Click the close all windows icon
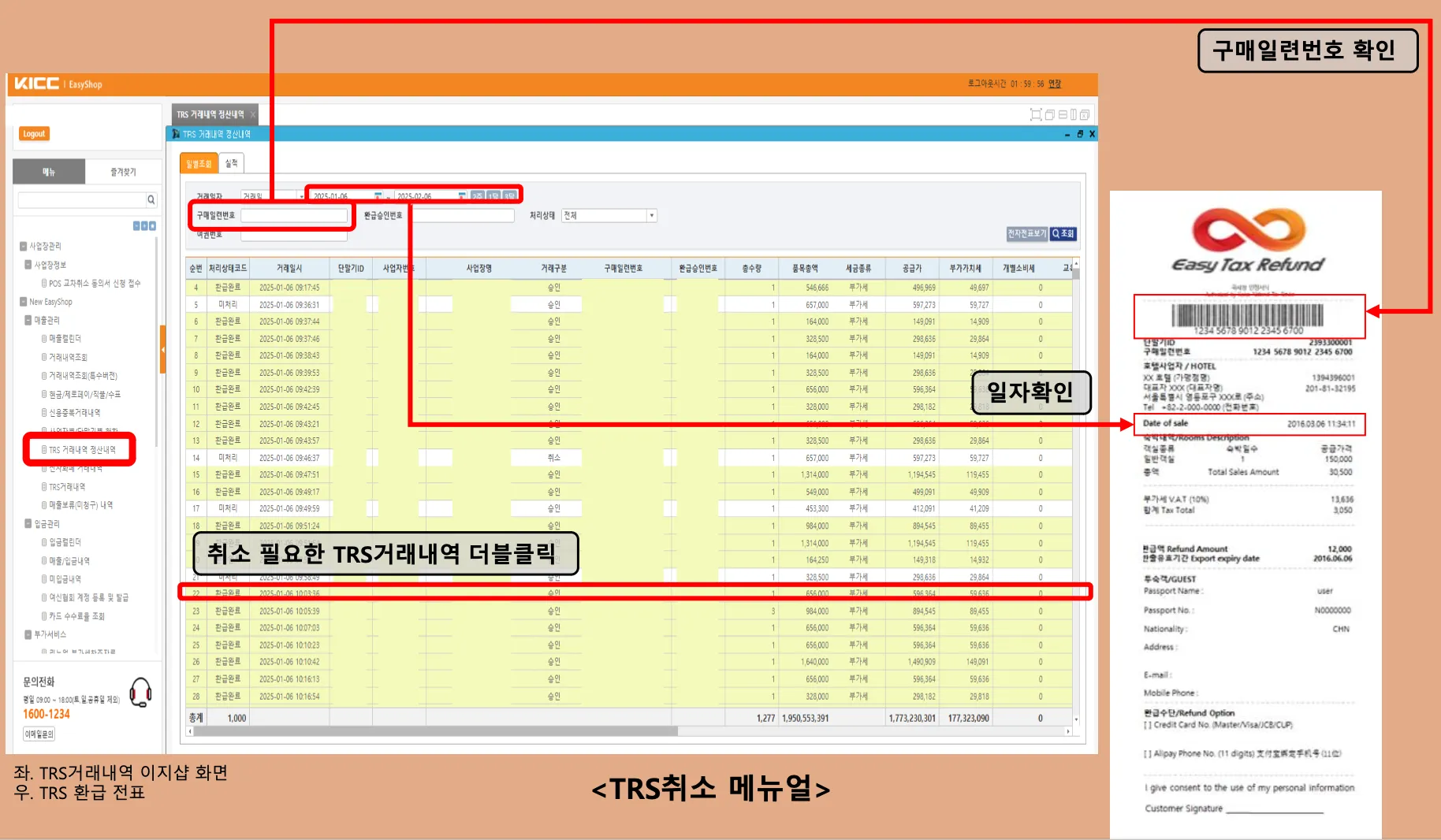1441x840 pixels. click(x=1085, y=114)
